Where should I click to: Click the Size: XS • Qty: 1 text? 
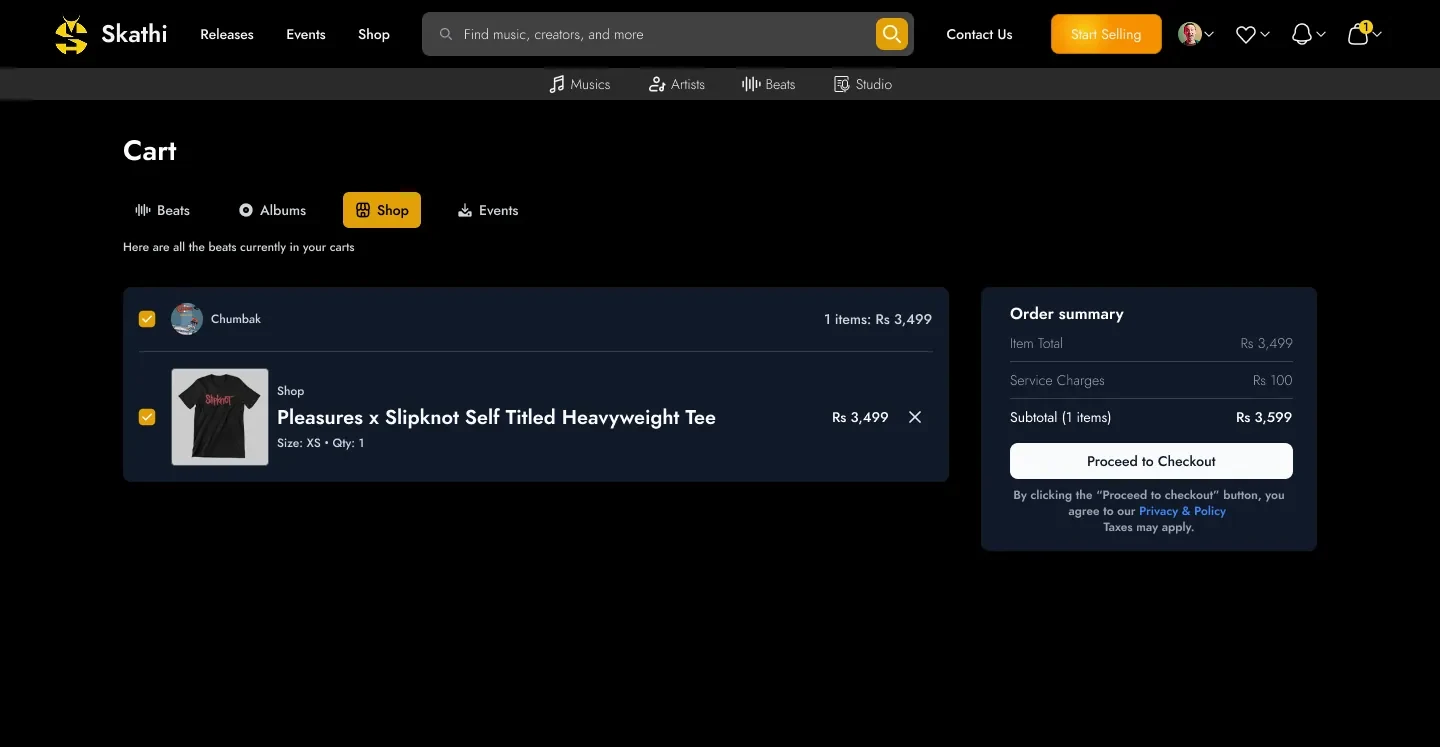[321, 443]
